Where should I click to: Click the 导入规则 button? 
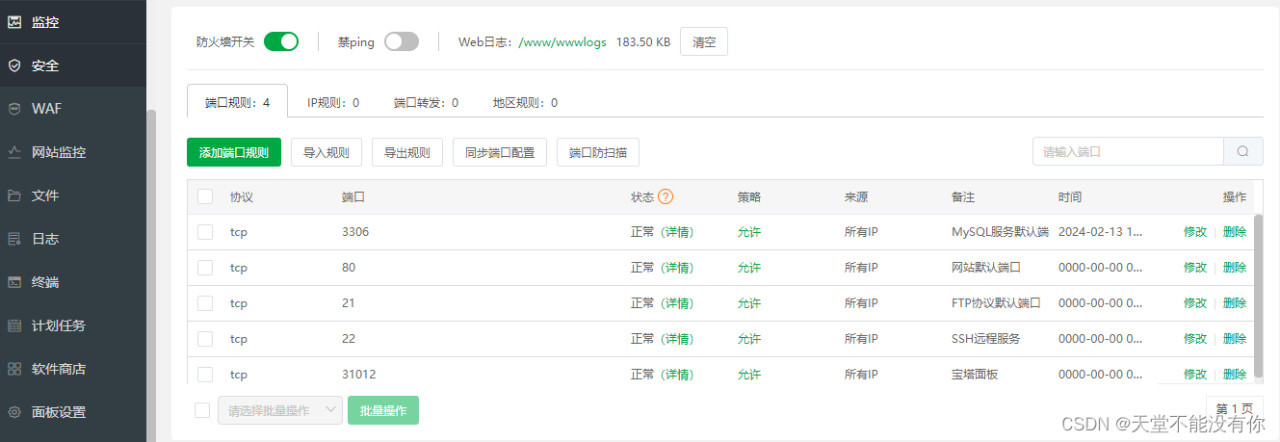pyautogui.click(x=326, y=152)
